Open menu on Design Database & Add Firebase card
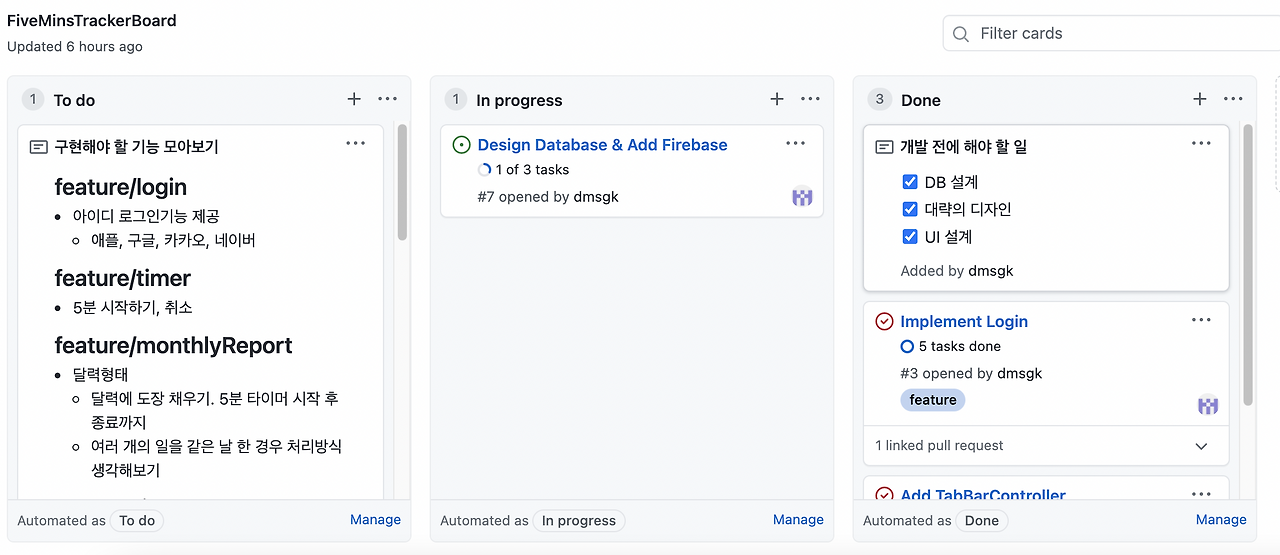Screen dimensions: 1280x555 (796, 144)
